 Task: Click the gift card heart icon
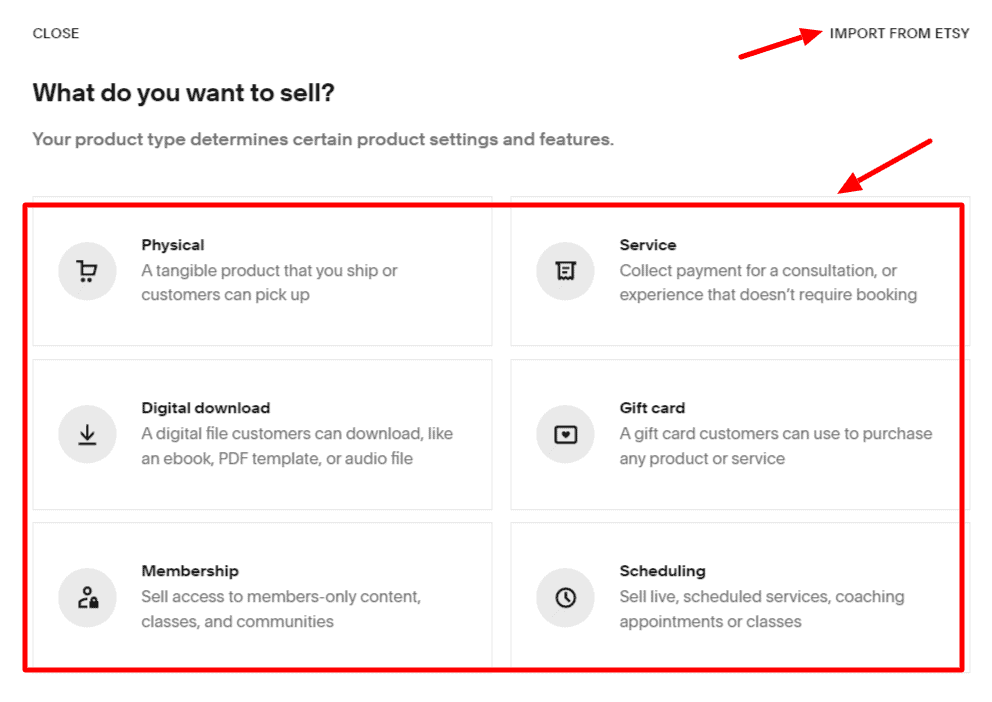[x=565, y=434]
